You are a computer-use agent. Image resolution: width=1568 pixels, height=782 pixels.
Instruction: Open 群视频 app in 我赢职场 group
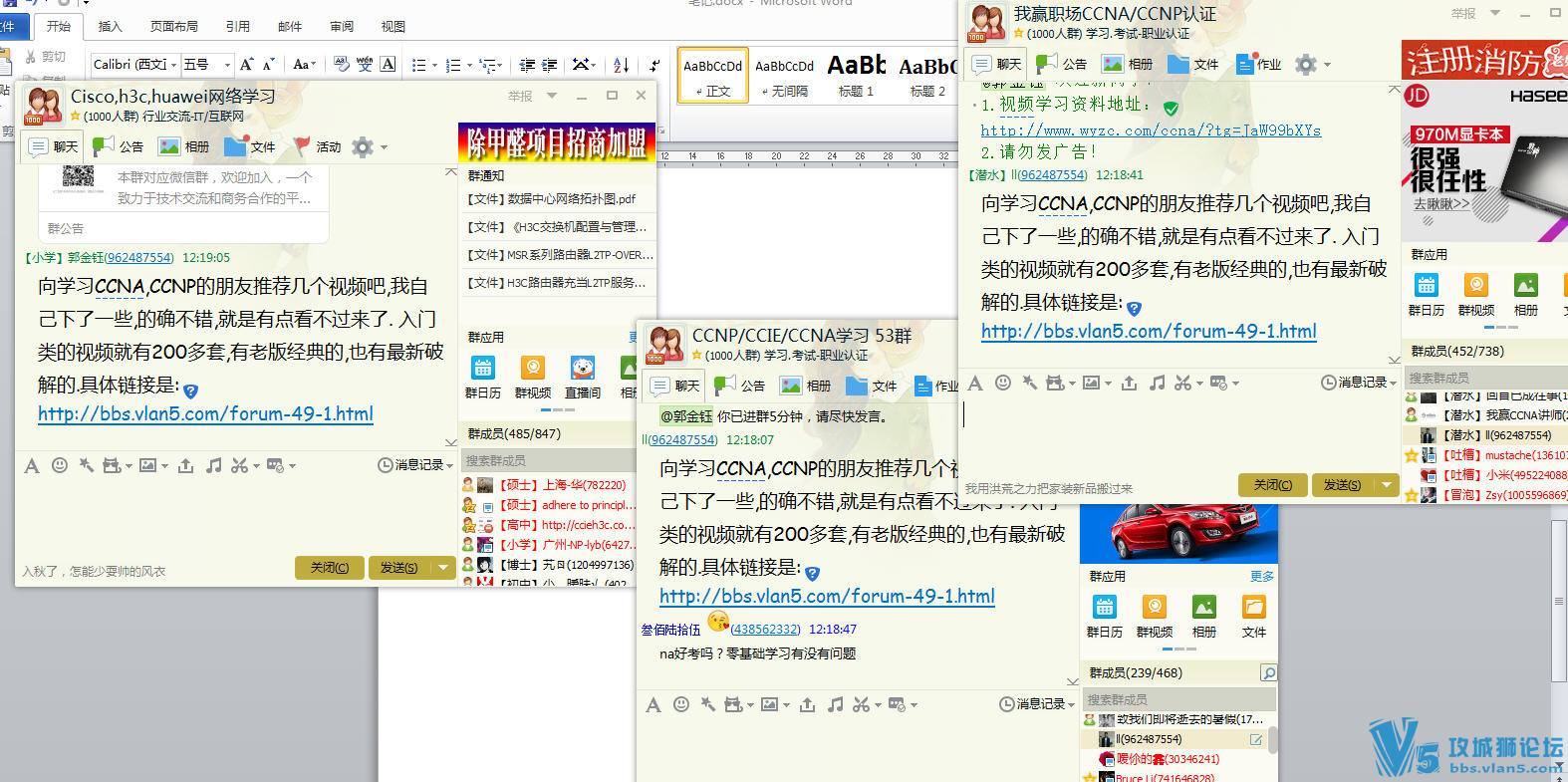pyautogui.click(x=1475, y=295)
